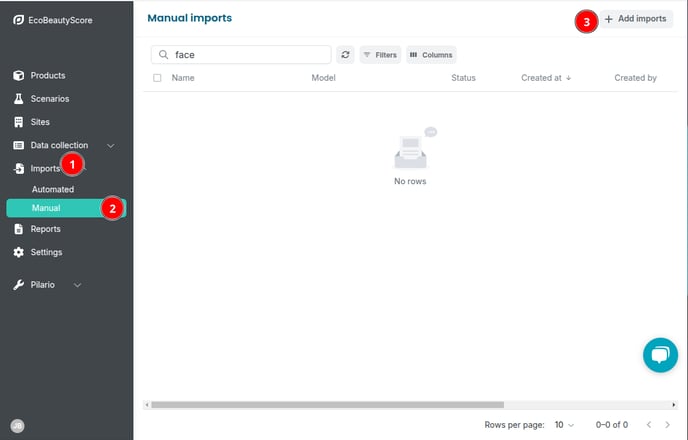
Task: Click the Reports document icon
Action: tap(18, 229)
